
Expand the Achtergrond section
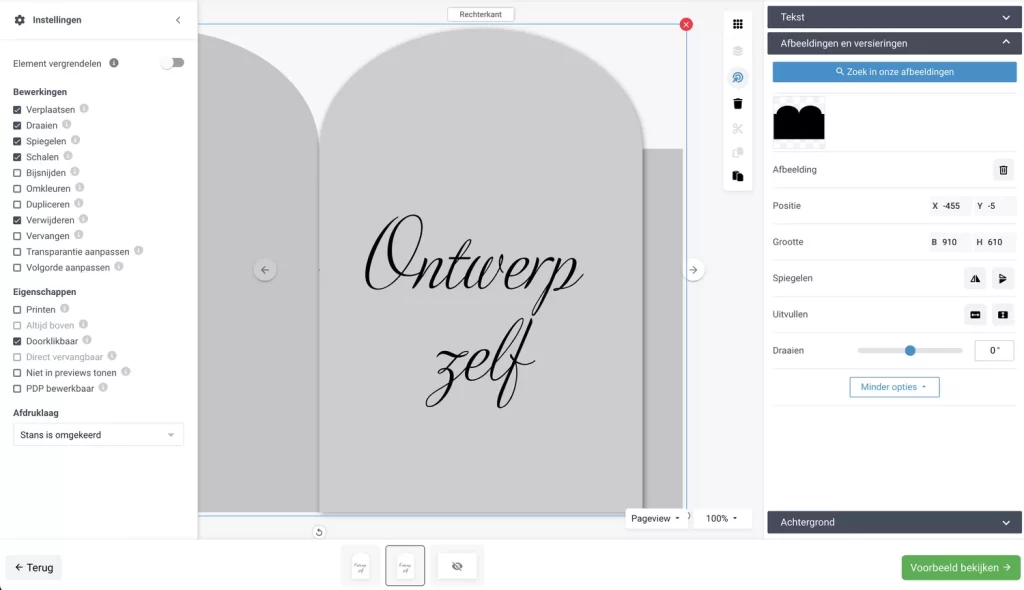point(894,522)
